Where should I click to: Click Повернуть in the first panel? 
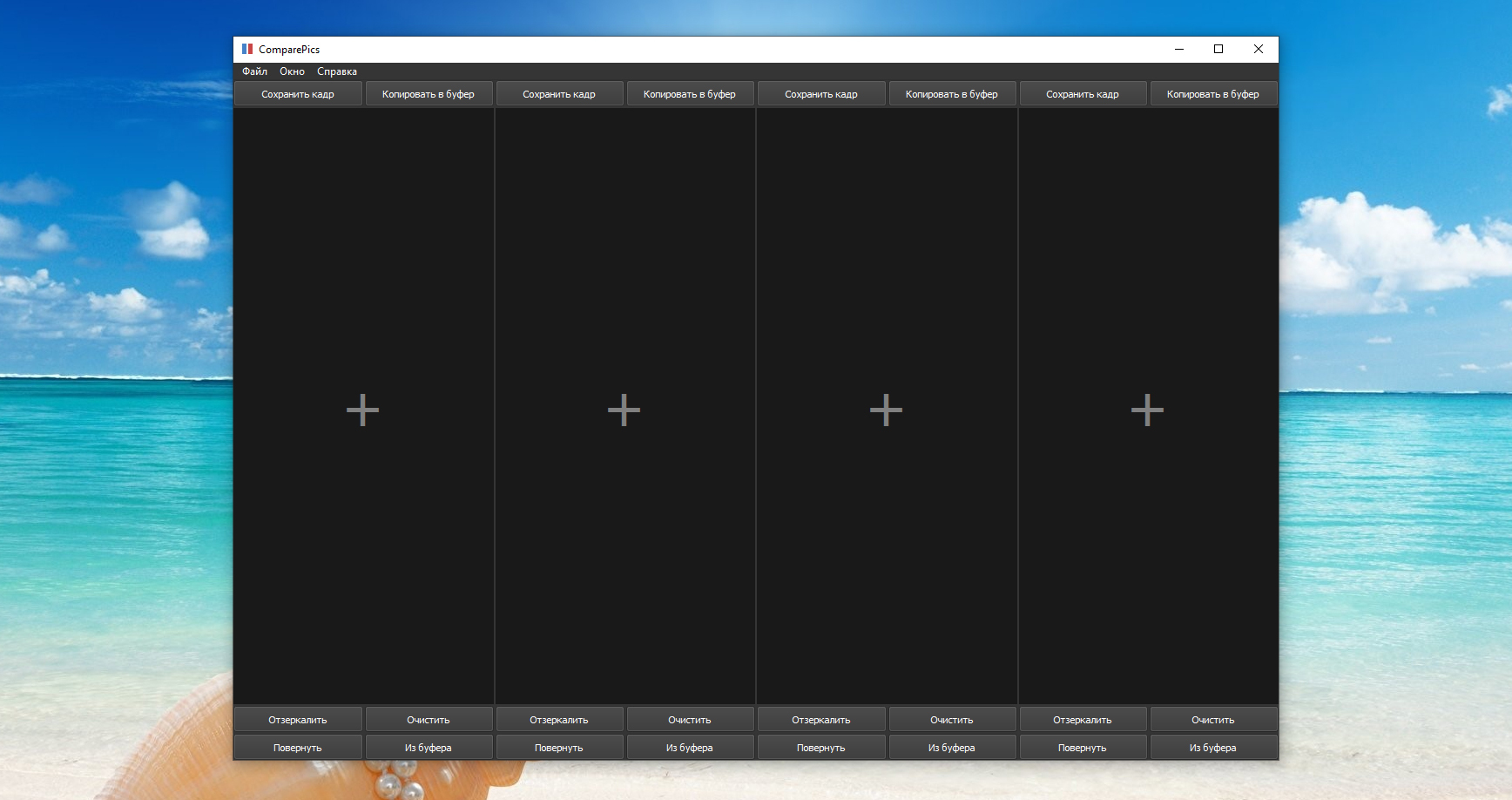pos(298,748)
